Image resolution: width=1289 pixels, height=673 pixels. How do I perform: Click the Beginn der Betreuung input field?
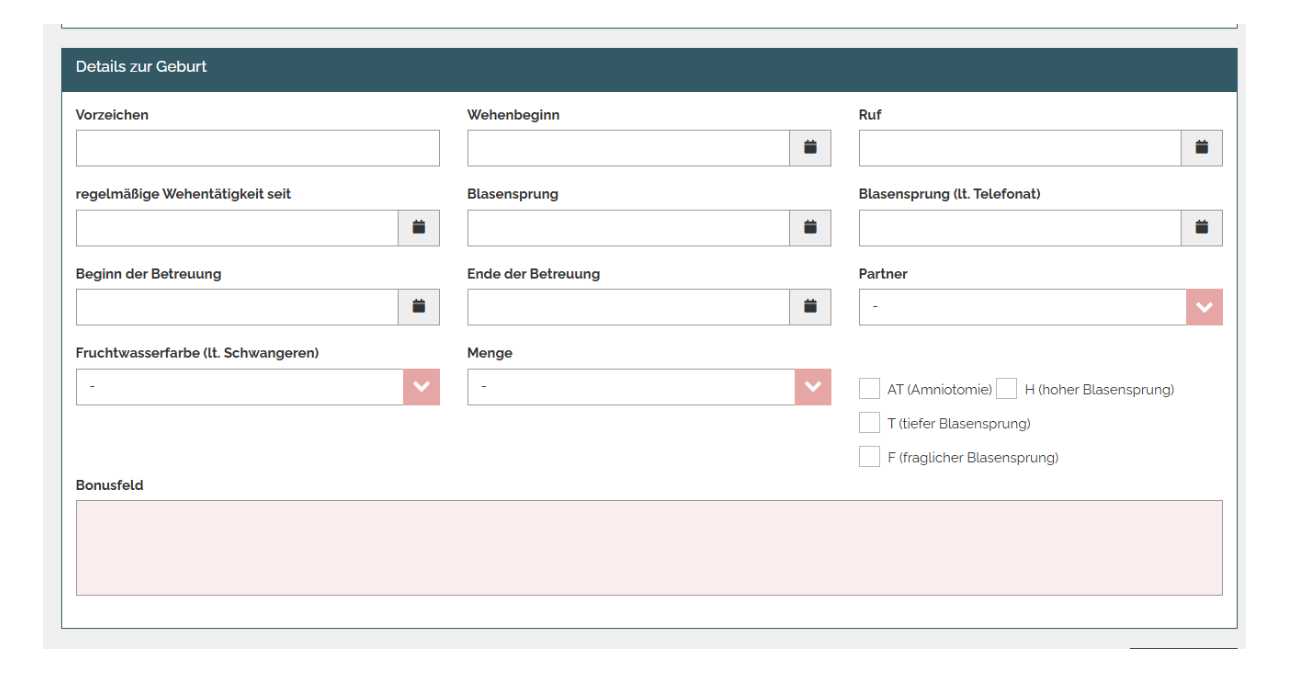click(x=237, y=307)
